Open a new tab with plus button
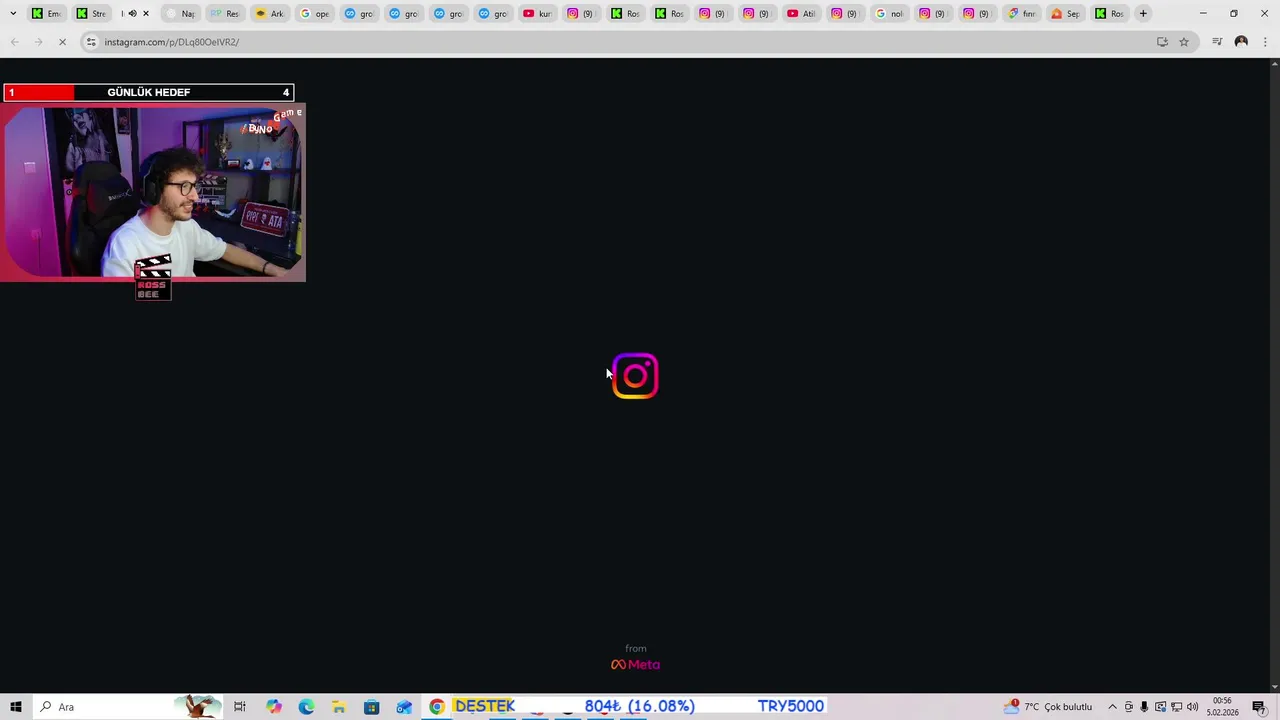The height and width of the screenshot is (720, 1280). (x=1143, y=13)
